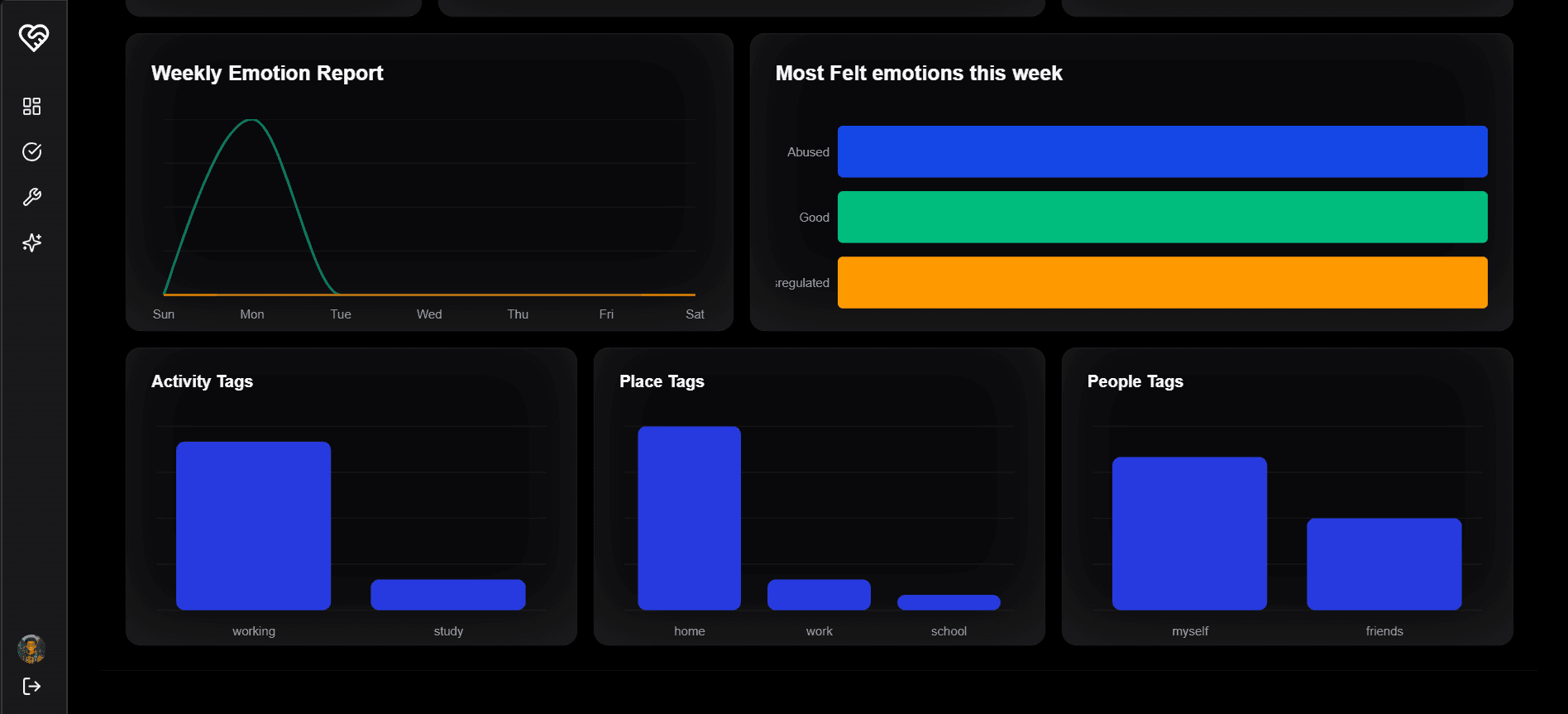Select the study bar in Activity Tags
The image size is (1568, 714).
coord(447,595)
